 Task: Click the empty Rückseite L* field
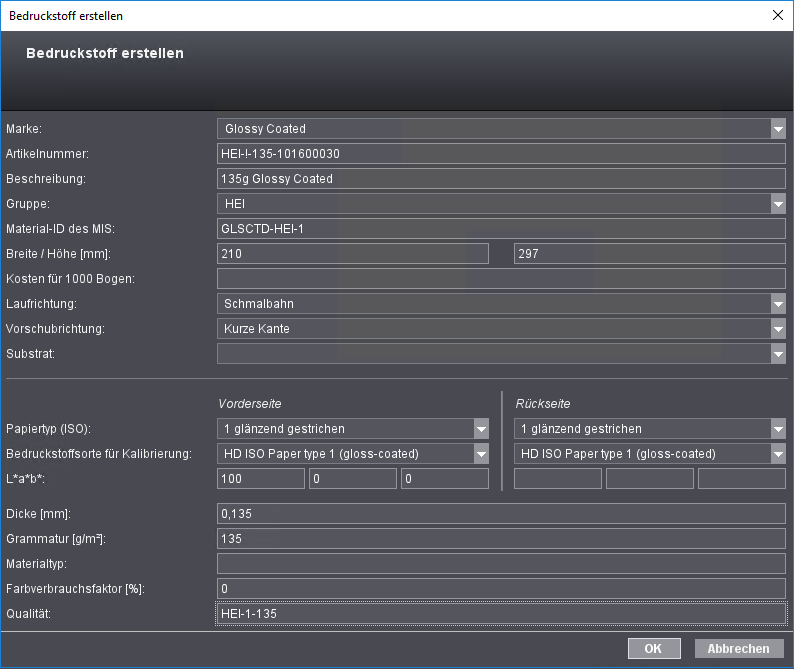click(x=558, y=479)
